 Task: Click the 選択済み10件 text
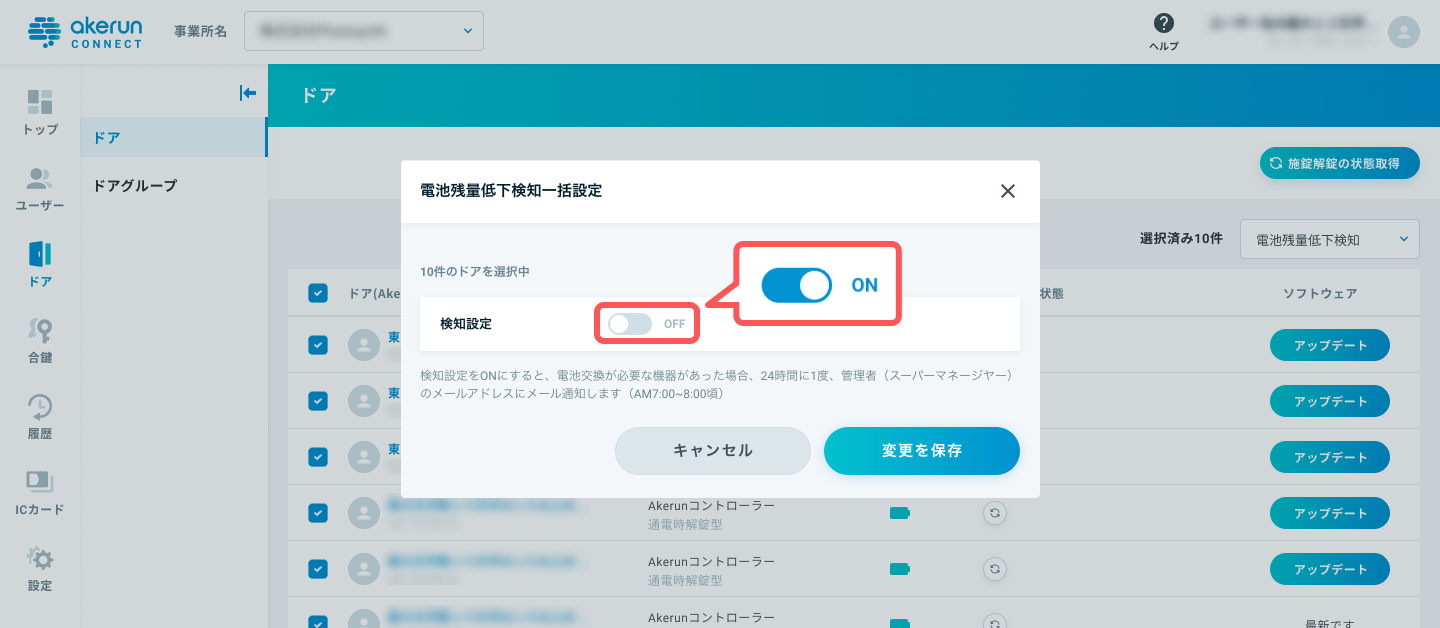[x=1181, y=239]
